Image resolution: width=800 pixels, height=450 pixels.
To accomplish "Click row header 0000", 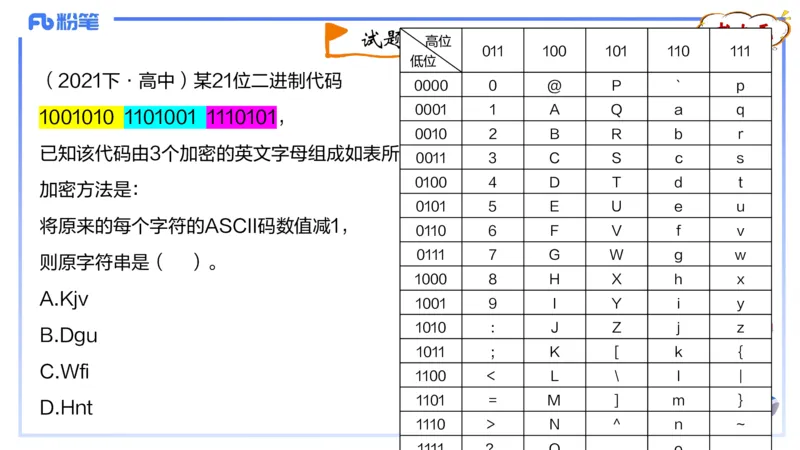I will click(431, 85).
